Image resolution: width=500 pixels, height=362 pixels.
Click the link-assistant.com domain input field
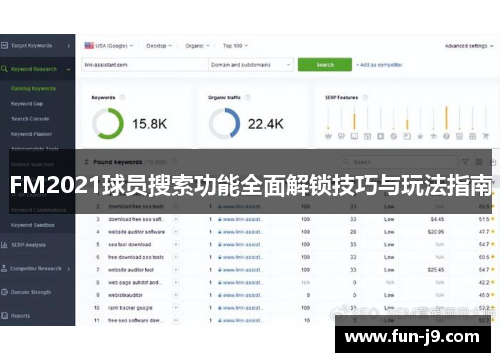145,65
